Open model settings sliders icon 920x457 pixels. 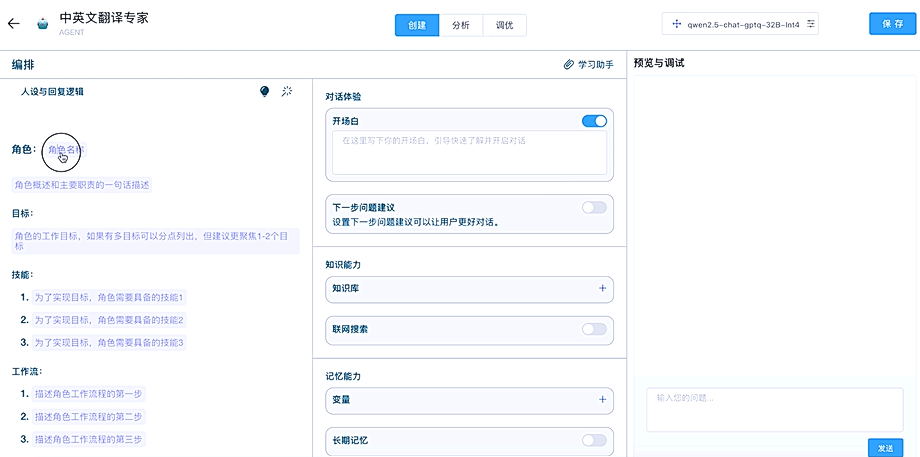811,23
